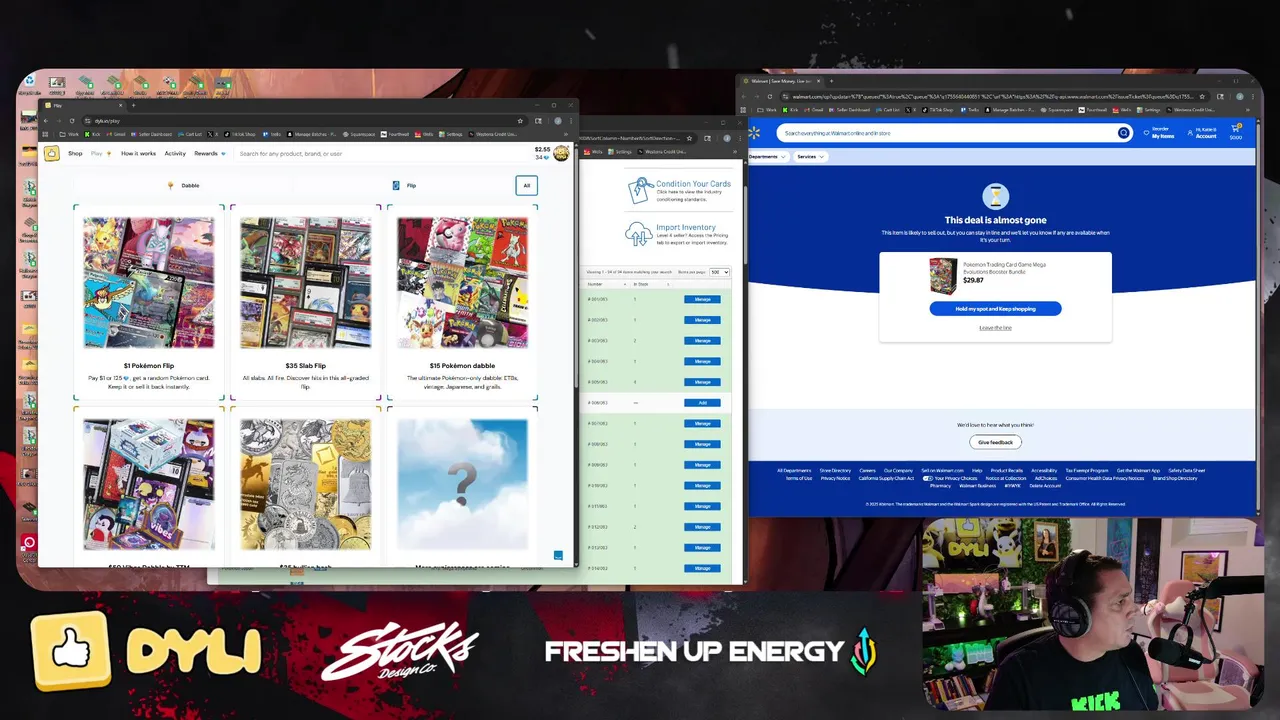Image resolution: width=1280 pixels, height=720 pixels.
Task: Reload the DYLI Play browser page
Action: pos(72,121)
